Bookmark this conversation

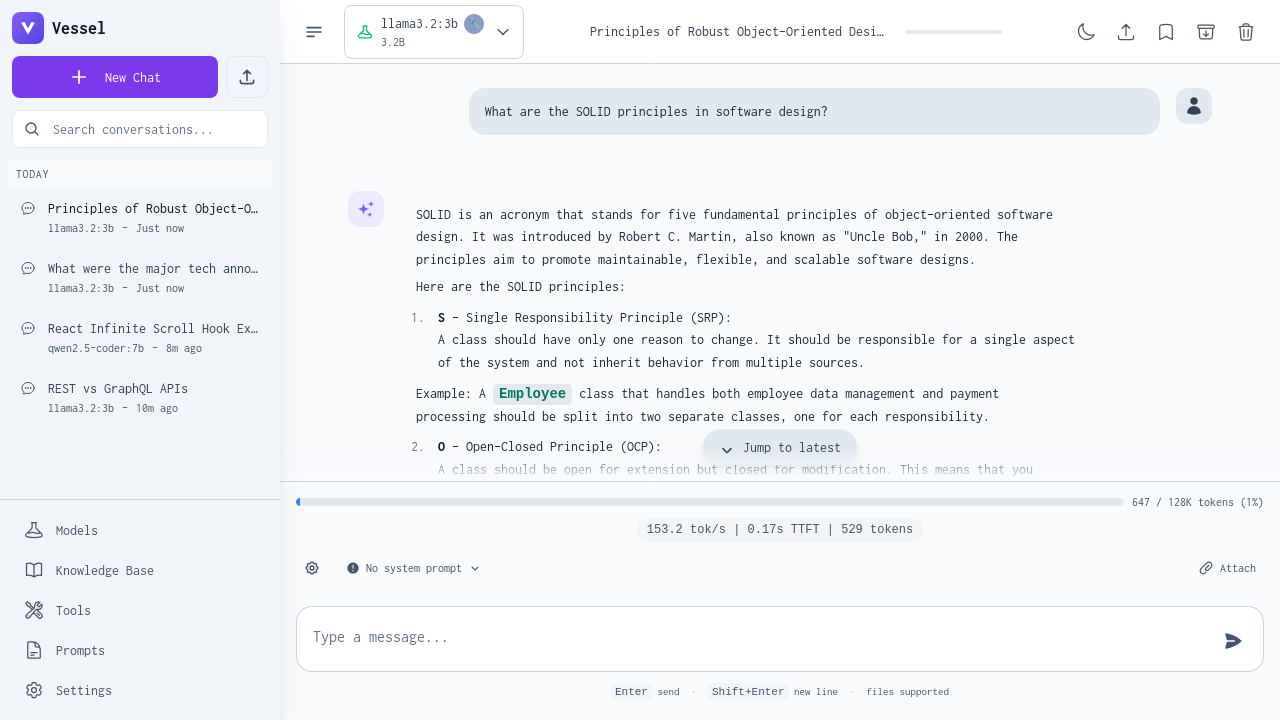coord(1166,32)
